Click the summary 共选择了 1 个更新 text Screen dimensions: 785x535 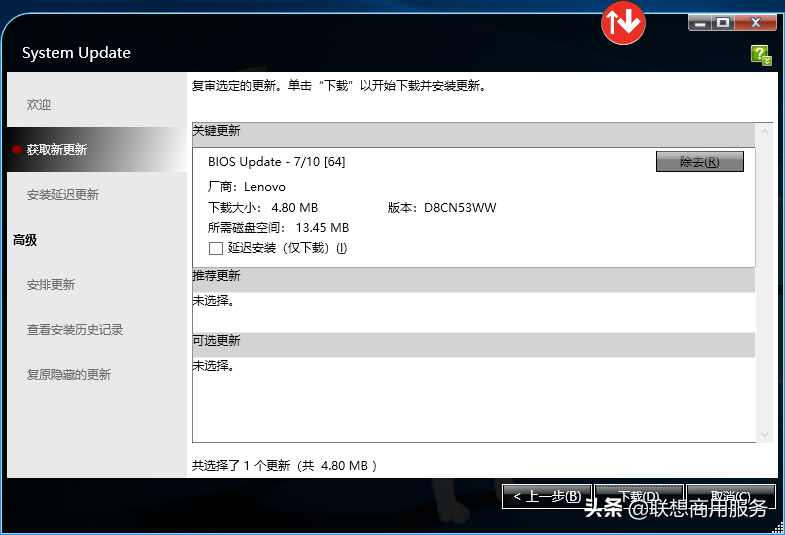click(x=284, y=465)
